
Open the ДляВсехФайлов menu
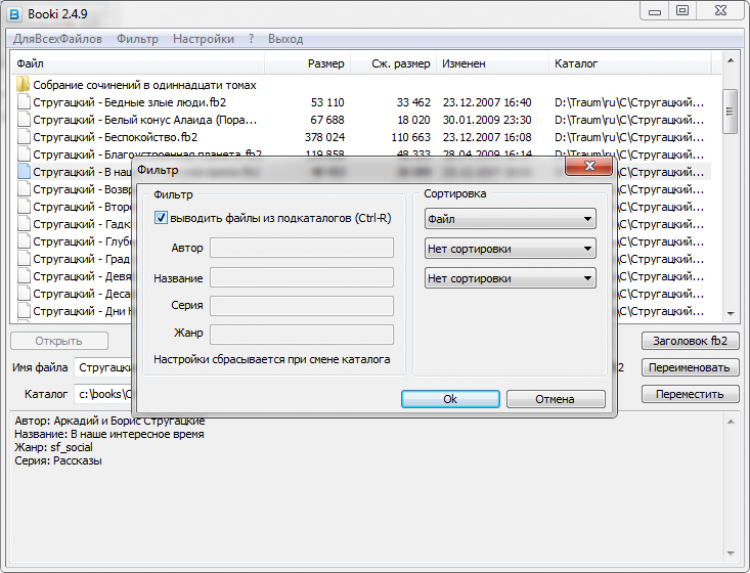tap(57, 39)
